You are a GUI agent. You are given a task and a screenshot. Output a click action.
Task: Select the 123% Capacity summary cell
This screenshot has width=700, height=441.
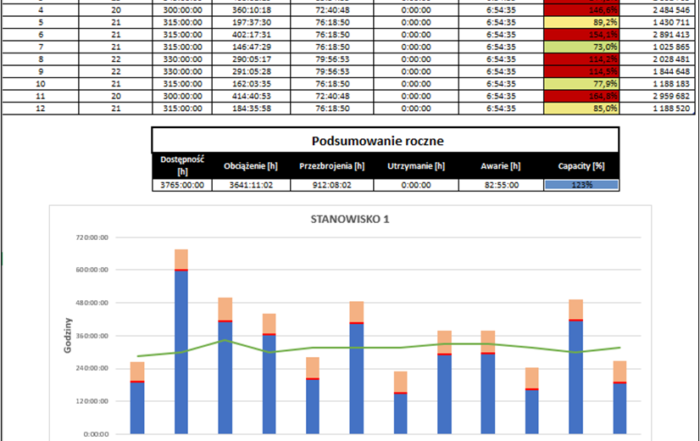pos(582,185)
